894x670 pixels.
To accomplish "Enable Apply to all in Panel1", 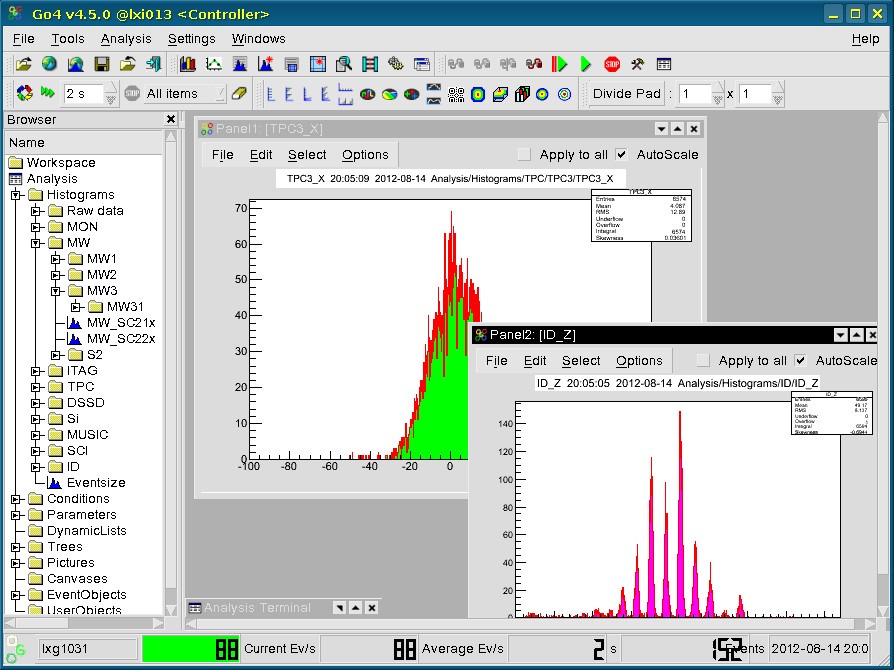I will point(525,155).
